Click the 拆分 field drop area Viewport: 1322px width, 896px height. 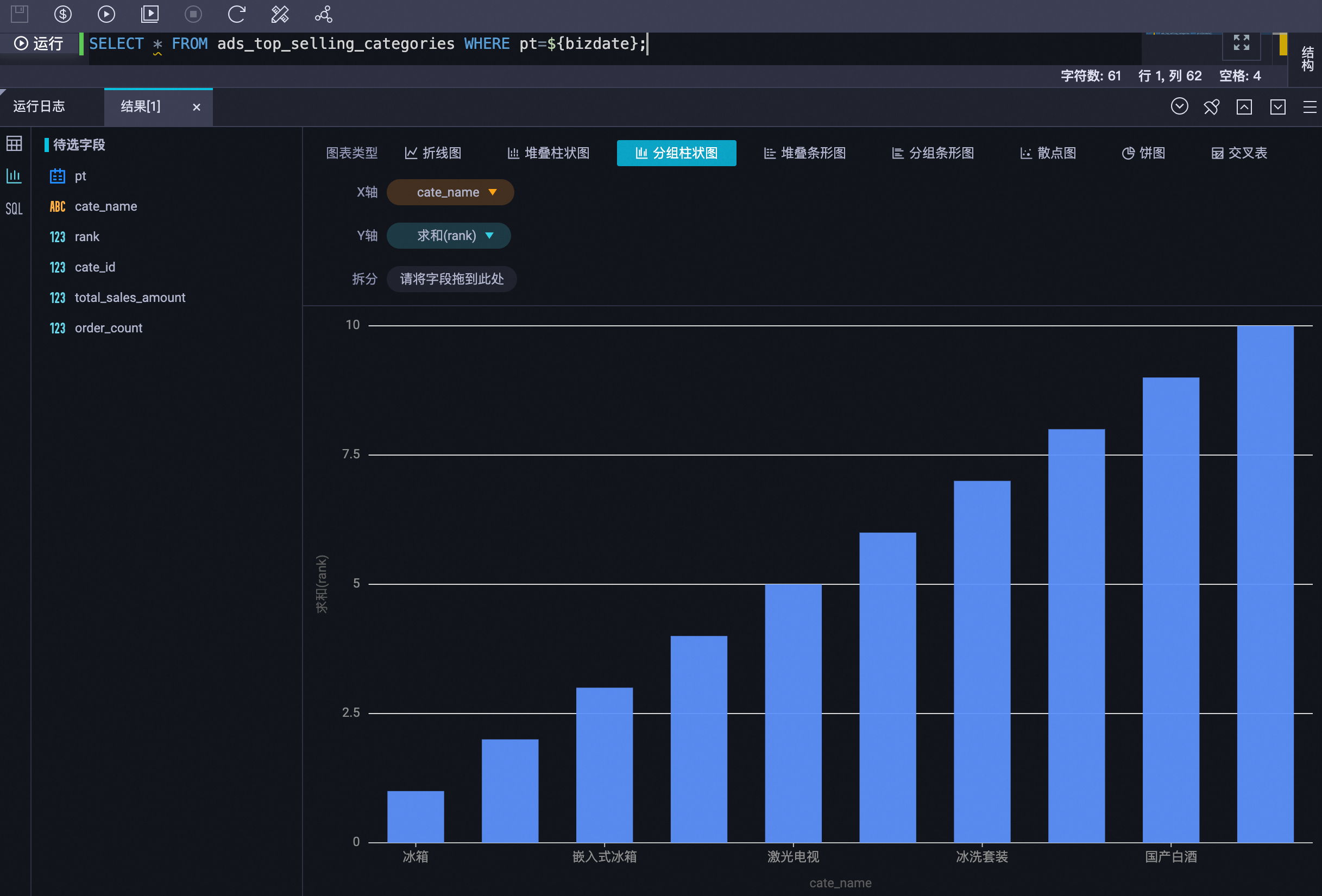tap(452, 279)
